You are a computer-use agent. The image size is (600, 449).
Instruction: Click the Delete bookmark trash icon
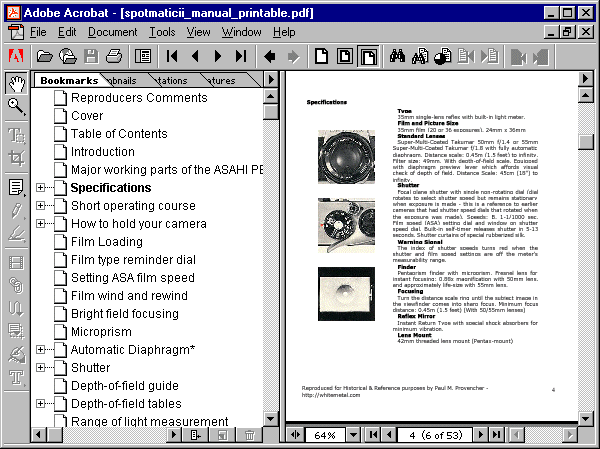(x=249, y=435)
